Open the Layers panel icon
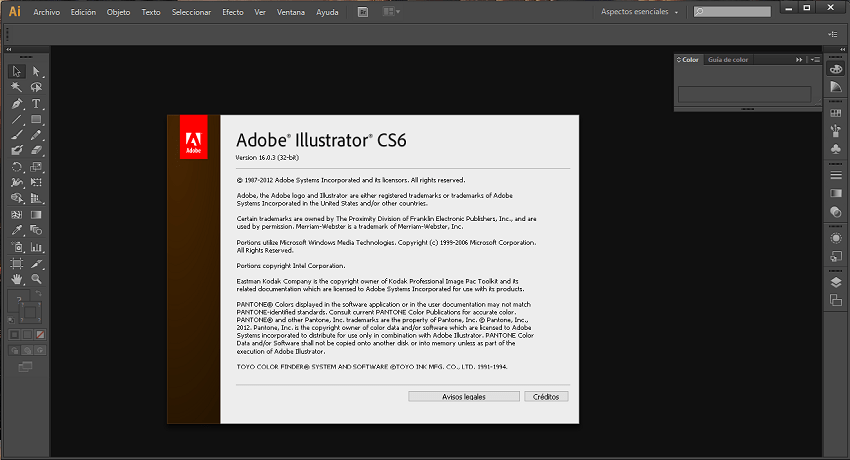The width and height of the screenshot is (850, 460). point(836,282)
